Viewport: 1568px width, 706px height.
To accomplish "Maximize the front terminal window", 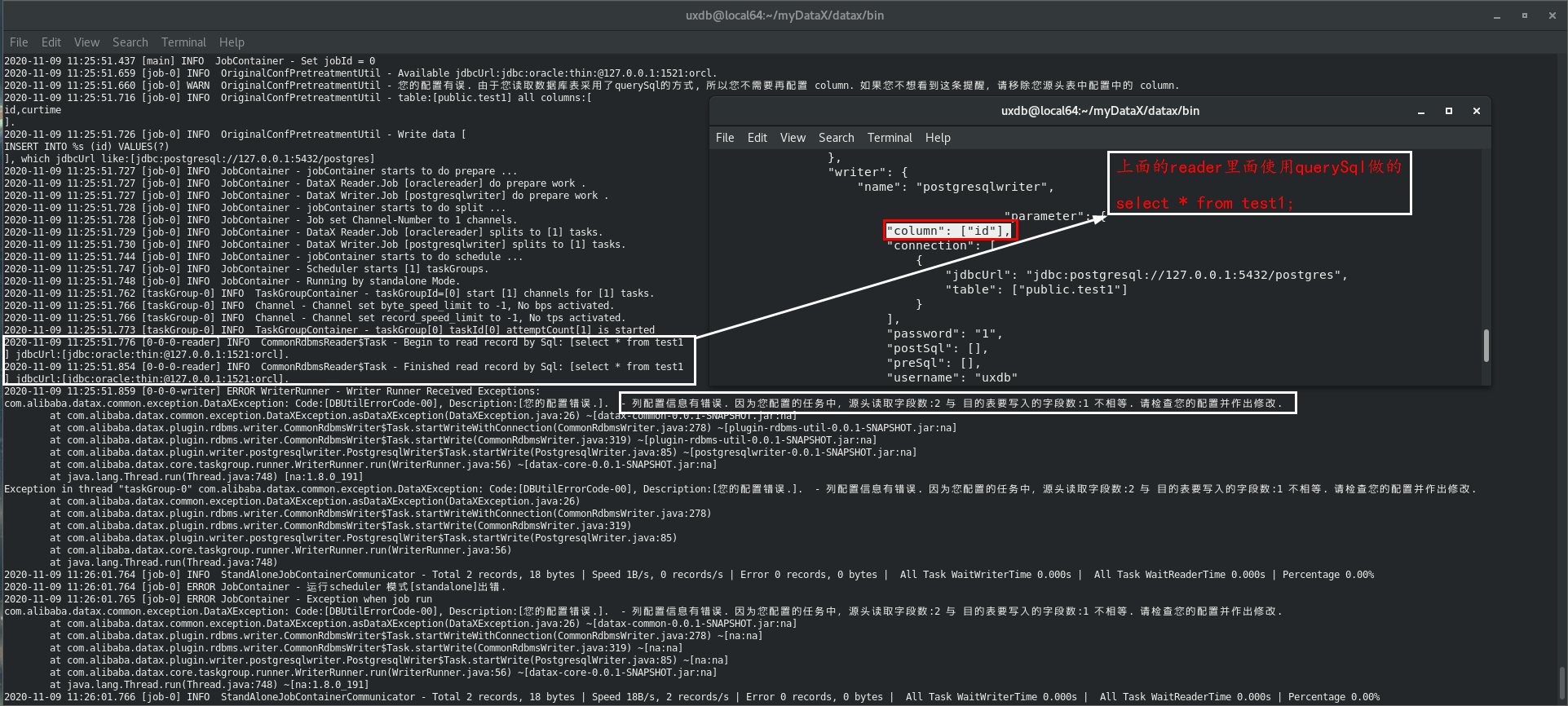I will pos(1449,111).
